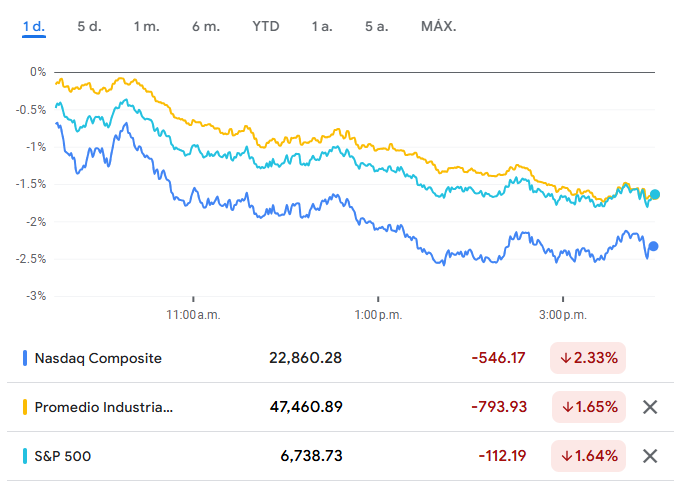This screenshot has width=693, height=493.
Task: Open the 1 a. yearly range tab
Action: pyautogui.click(x=321, y=26)
